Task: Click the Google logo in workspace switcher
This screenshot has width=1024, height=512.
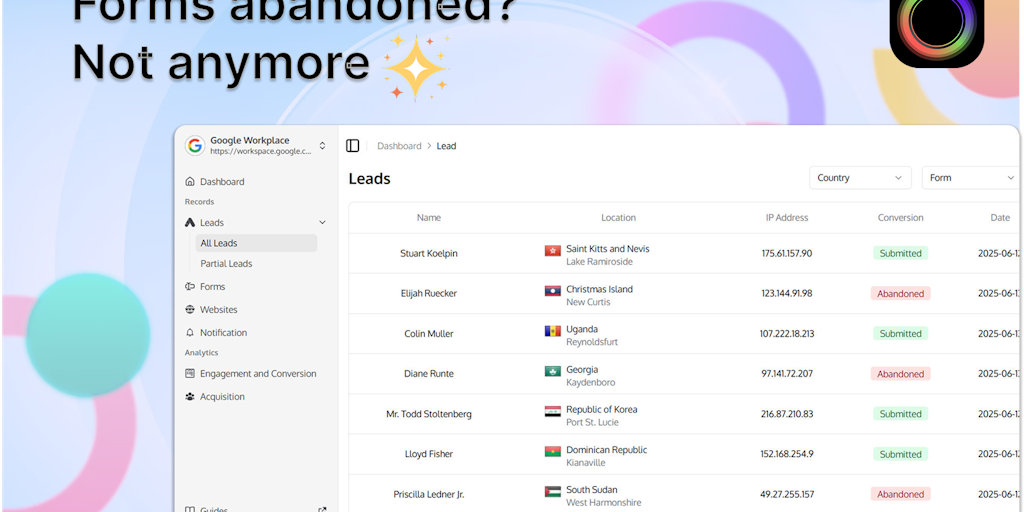Action: 195,146
